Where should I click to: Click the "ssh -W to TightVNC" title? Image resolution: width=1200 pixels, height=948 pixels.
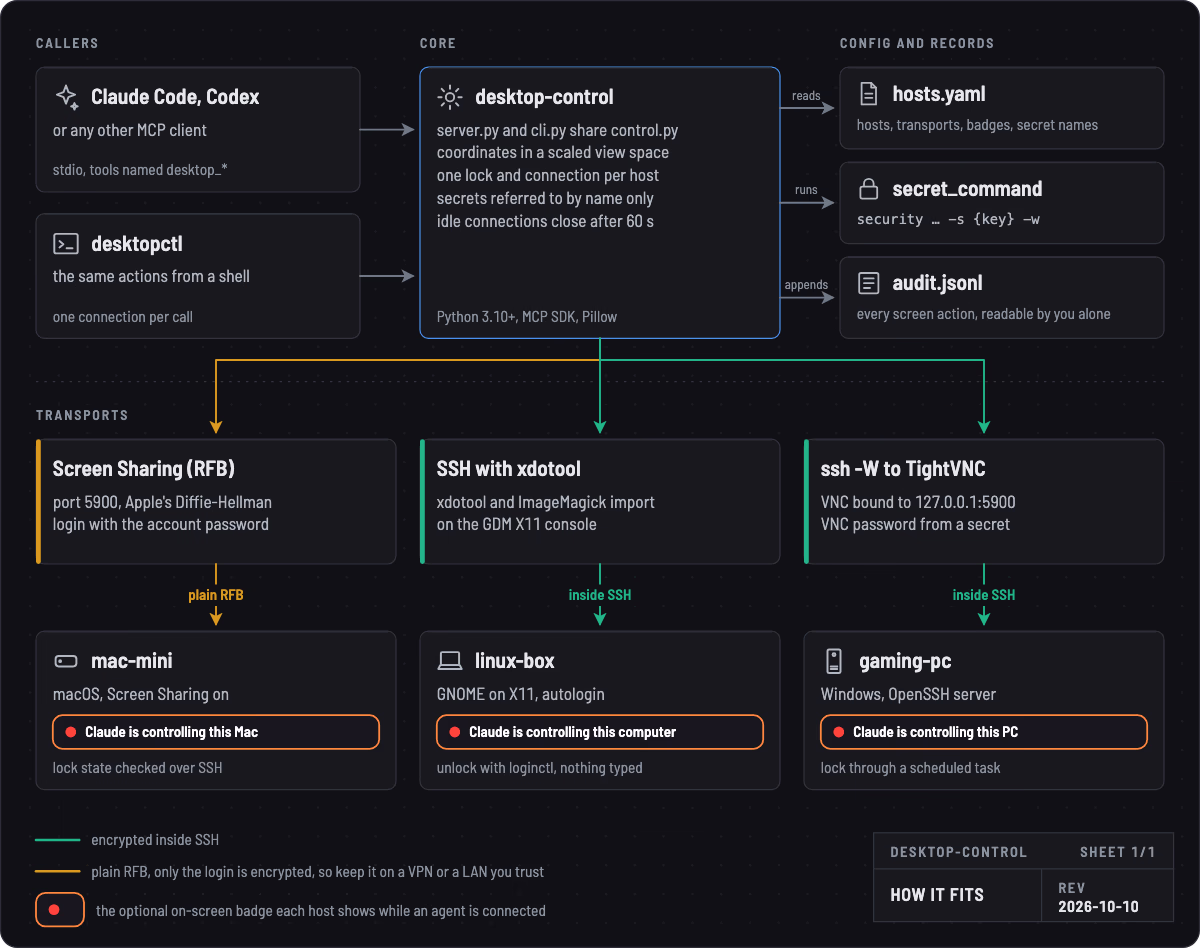click(904, 469)
